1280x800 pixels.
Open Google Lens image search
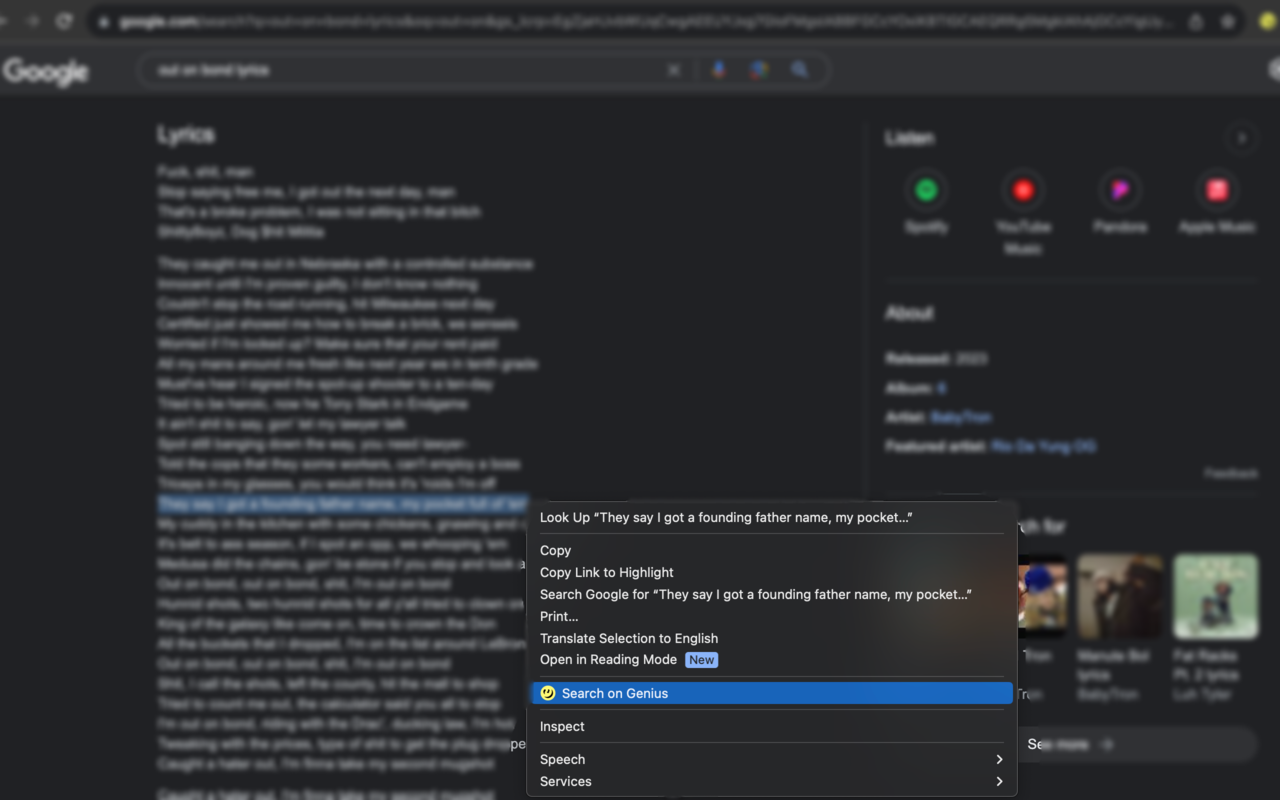coord(759,70)
